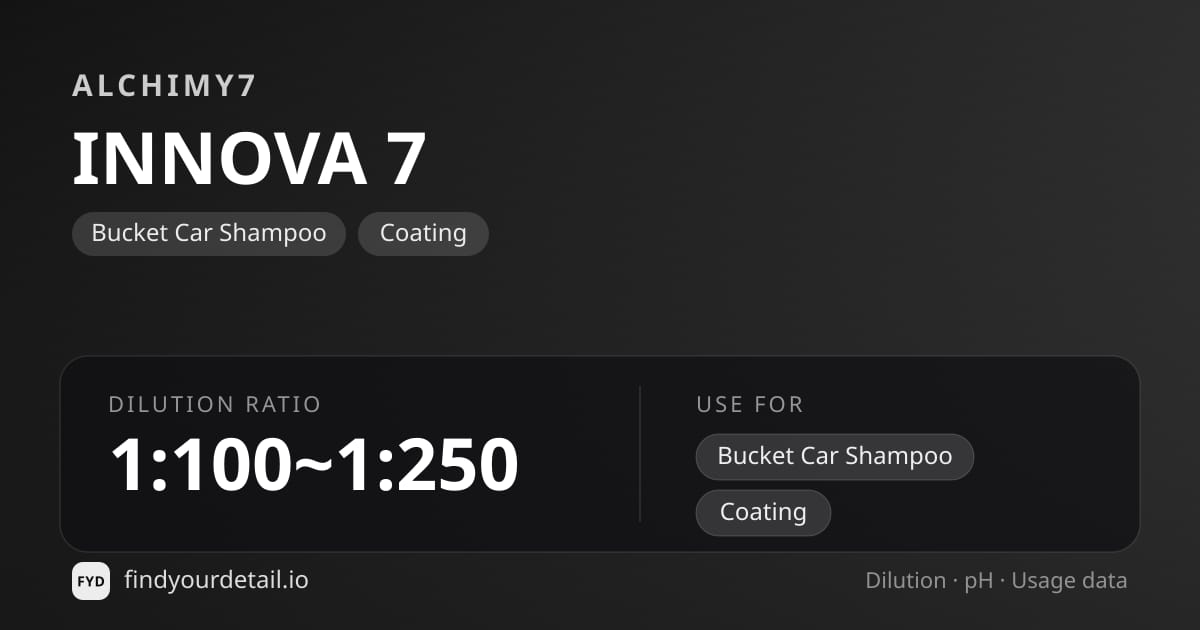Click Coating chip under Use For
Screen dimensions: 1200x630
coord(763,512)
